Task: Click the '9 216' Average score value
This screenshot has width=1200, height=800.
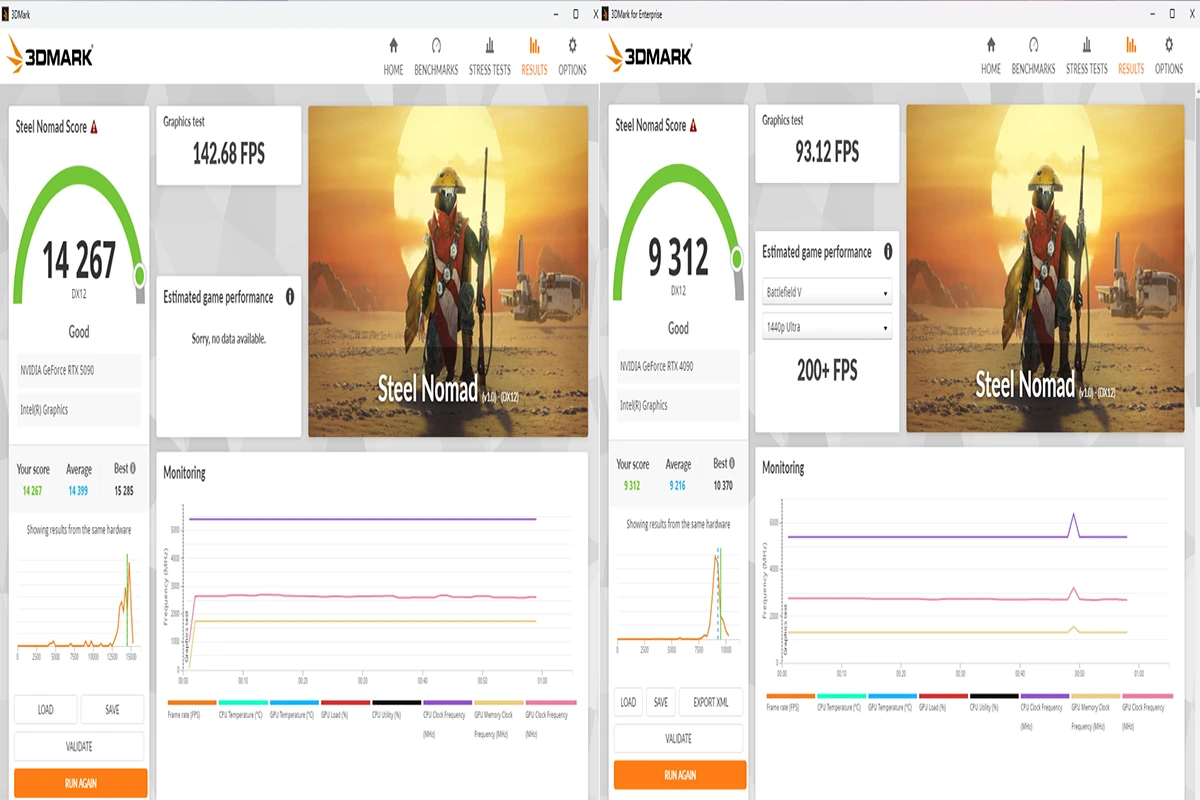Action: tap(678, 485)
